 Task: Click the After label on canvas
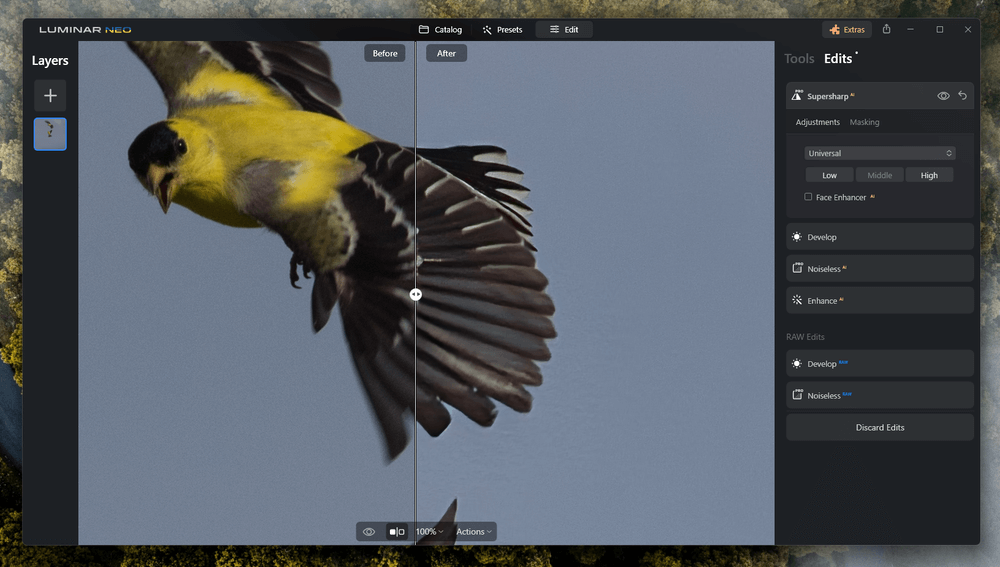446,54
